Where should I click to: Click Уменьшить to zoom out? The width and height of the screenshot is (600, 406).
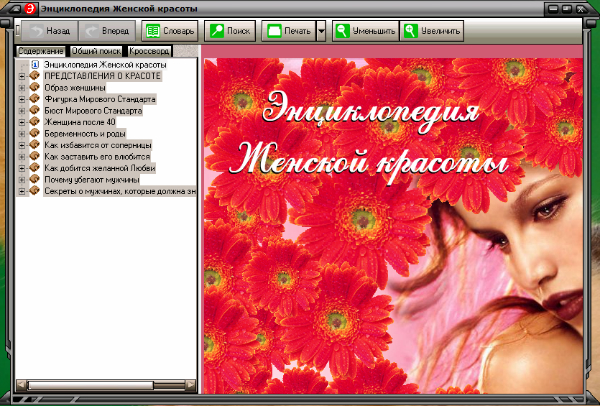366,31
